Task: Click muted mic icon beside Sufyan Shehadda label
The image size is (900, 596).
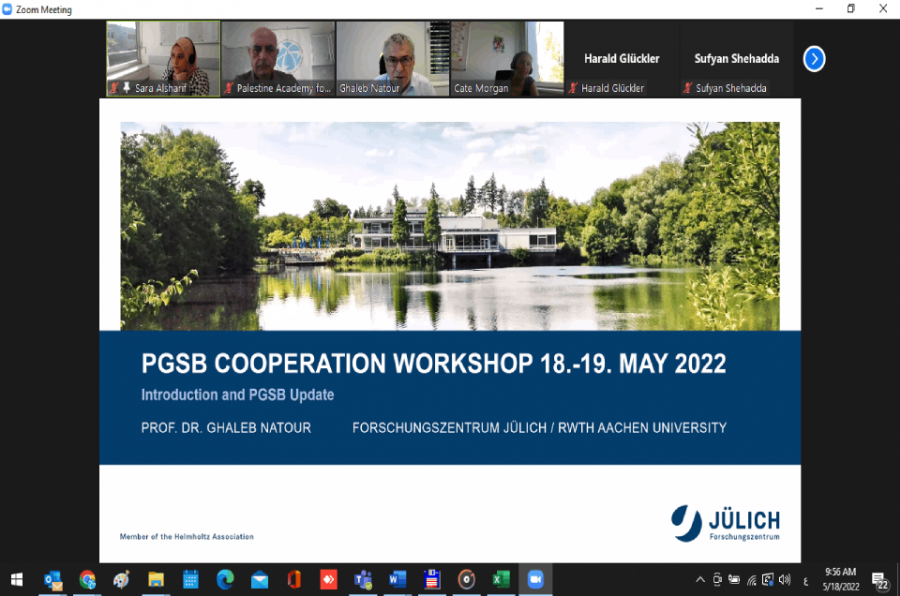Action: coord(688,88)
